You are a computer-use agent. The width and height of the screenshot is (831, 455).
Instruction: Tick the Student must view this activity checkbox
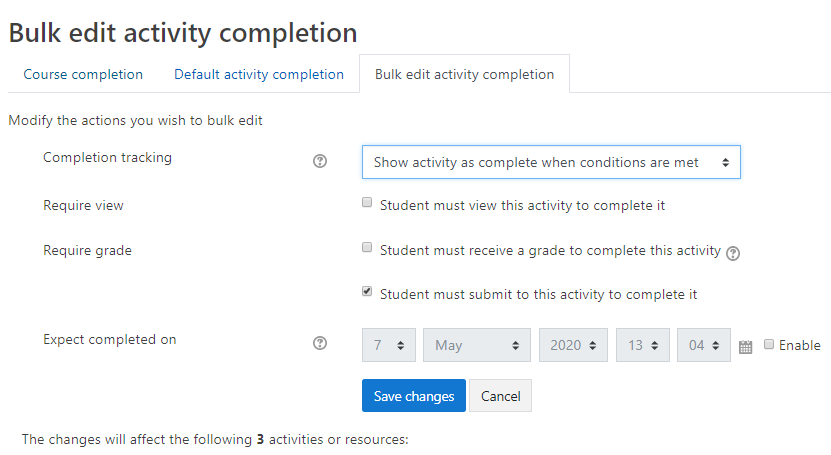pos(367,203)
